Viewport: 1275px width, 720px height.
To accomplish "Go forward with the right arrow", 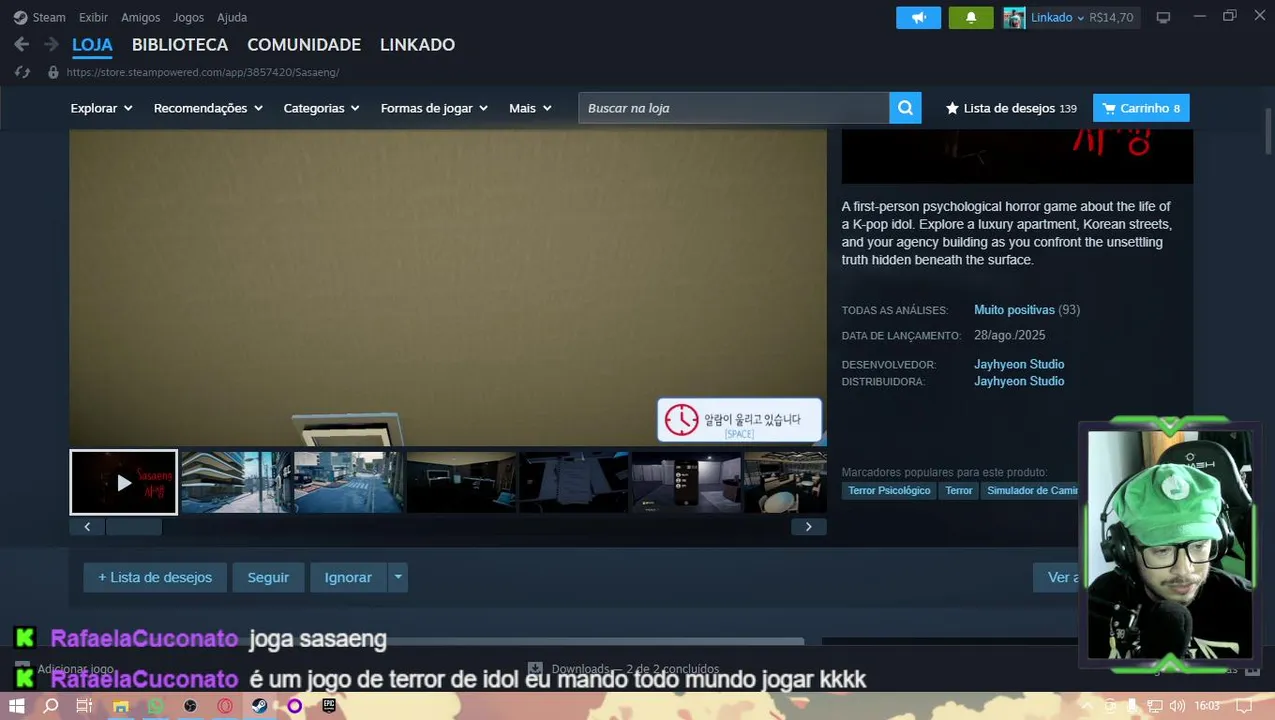I will point(51,45).
